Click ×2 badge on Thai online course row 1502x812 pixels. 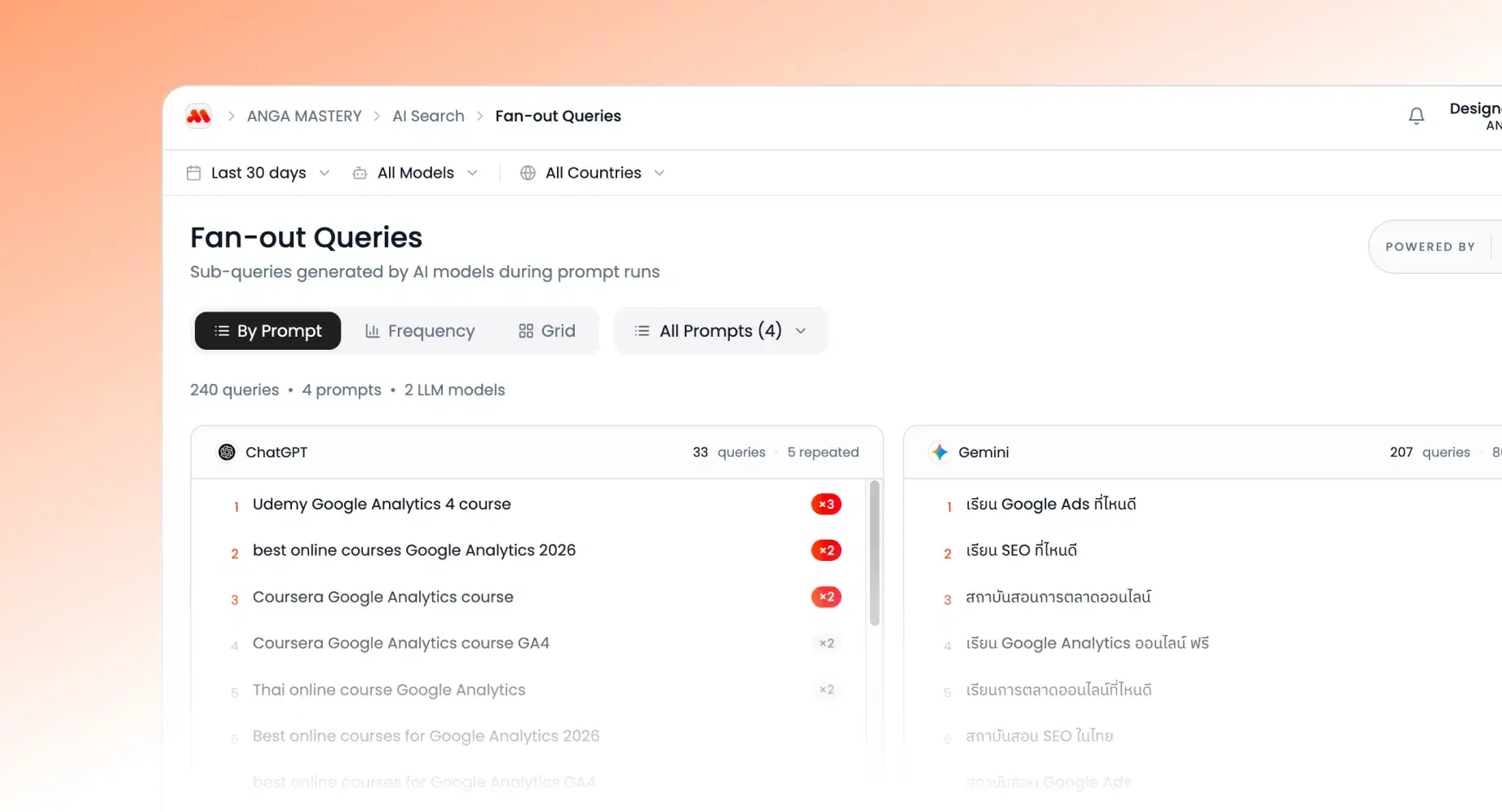pos(827,690)
